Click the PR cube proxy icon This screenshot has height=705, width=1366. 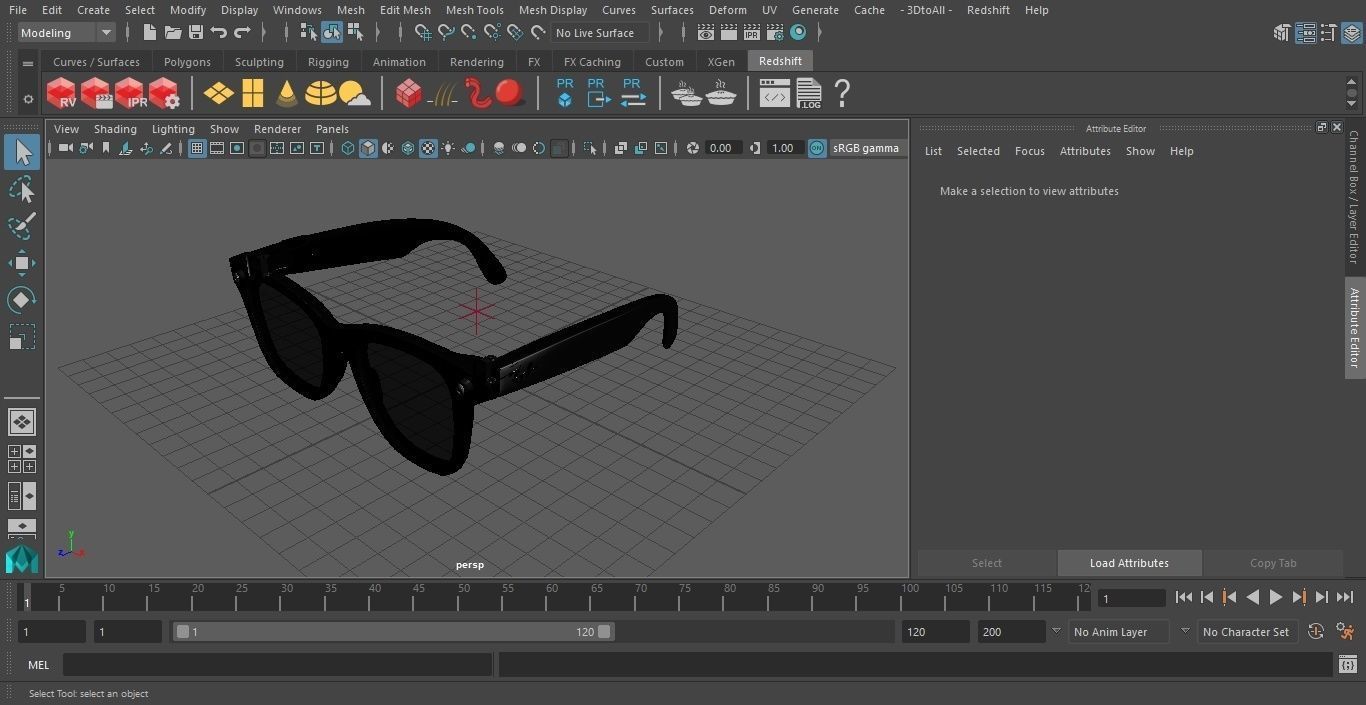pyautogui.click(x=565, y=92)
